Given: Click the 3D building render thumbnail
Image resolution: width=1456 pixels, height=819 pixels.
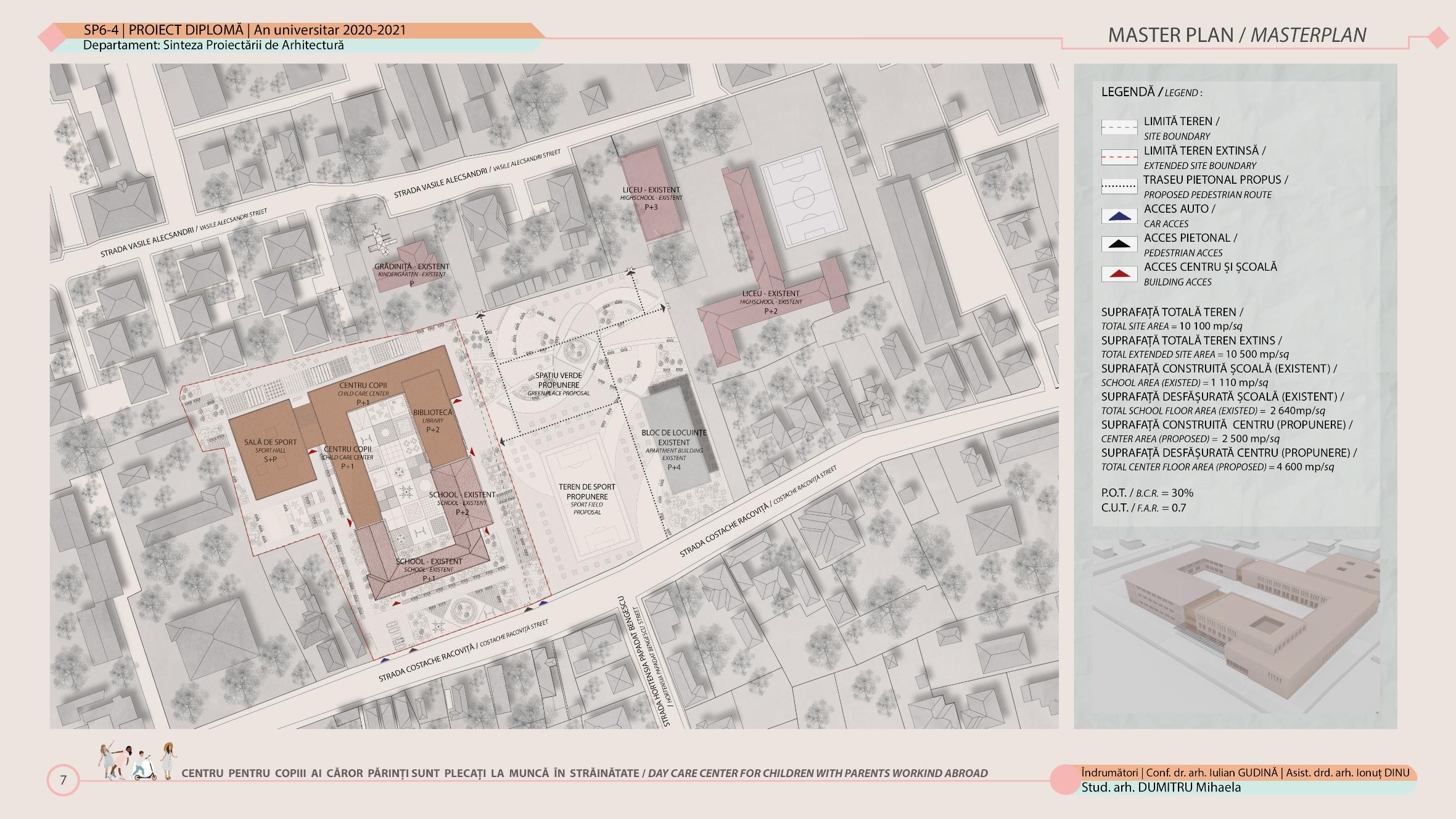Looking at the screenshot, I should (1235, 625).
